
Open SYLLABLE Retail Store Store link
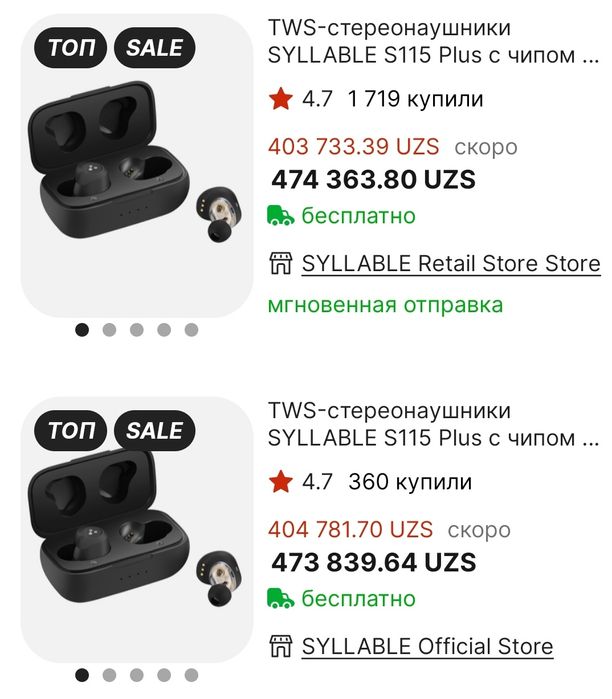(x=451, y=264)
